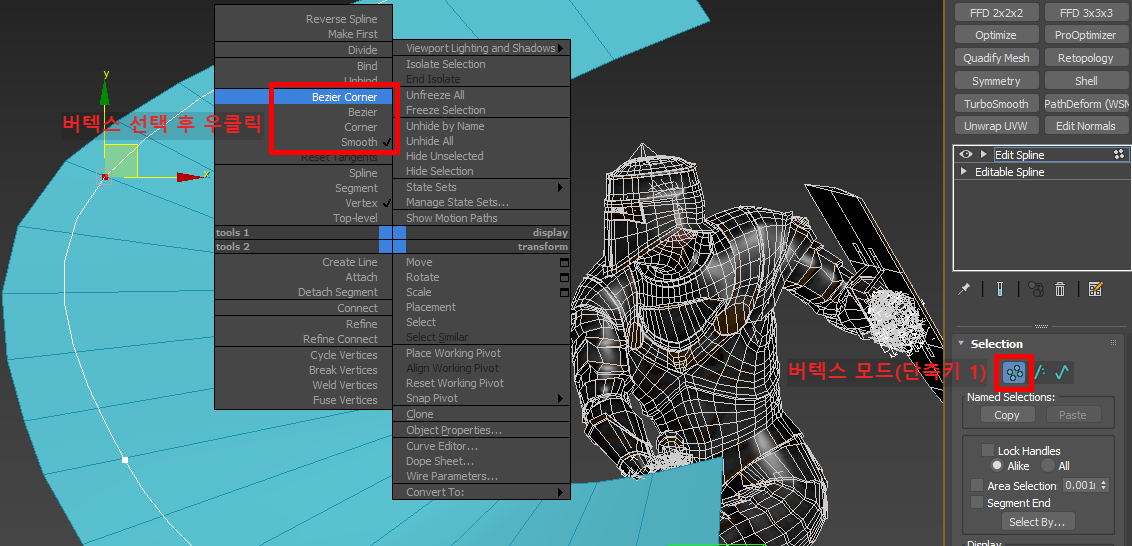
Task: Expand Edit Spline modifier entry
Action: [983, 155]
